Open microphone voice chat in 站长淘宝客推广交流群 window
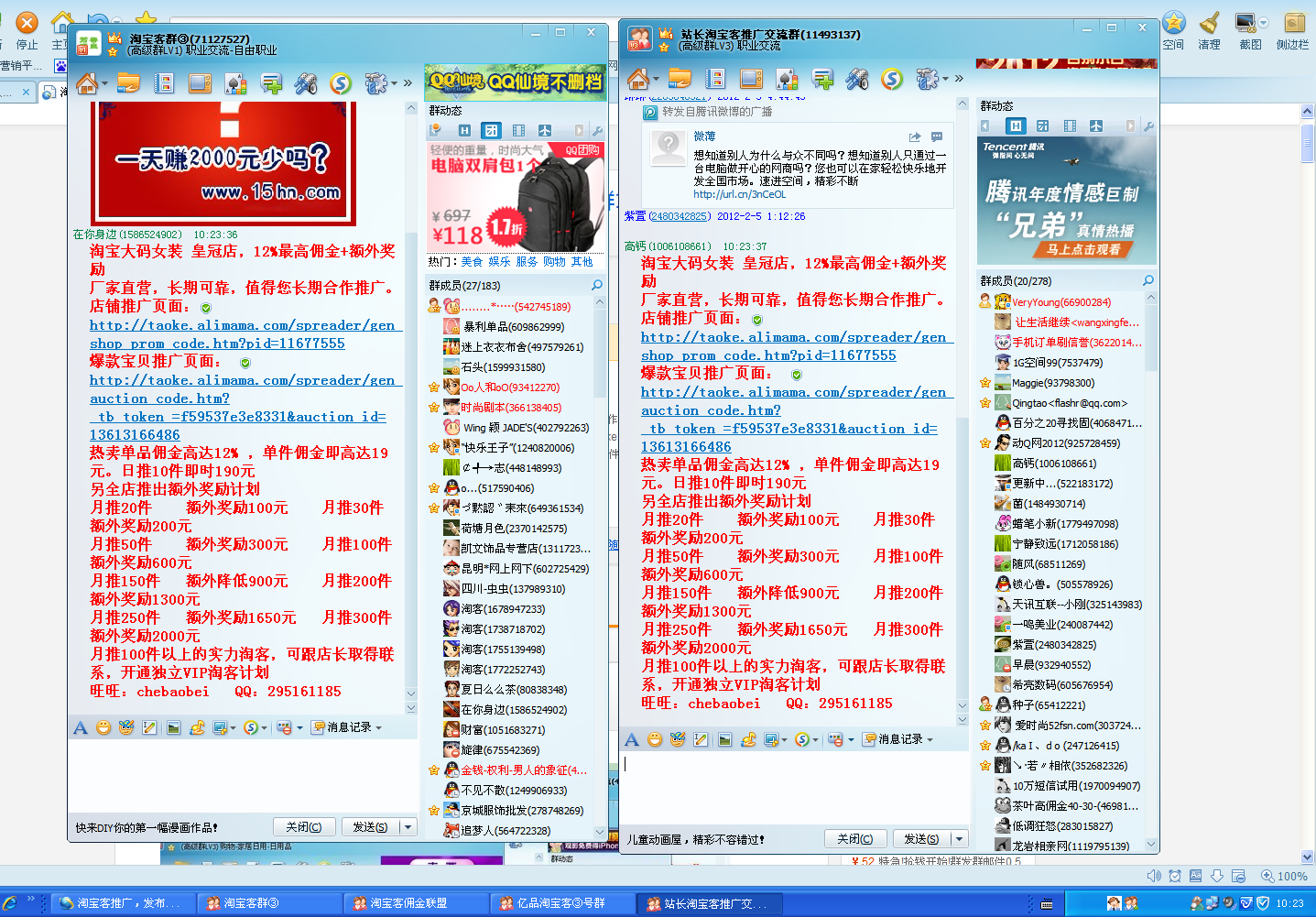The image size is (1316, 917). (x=857, y=79)
